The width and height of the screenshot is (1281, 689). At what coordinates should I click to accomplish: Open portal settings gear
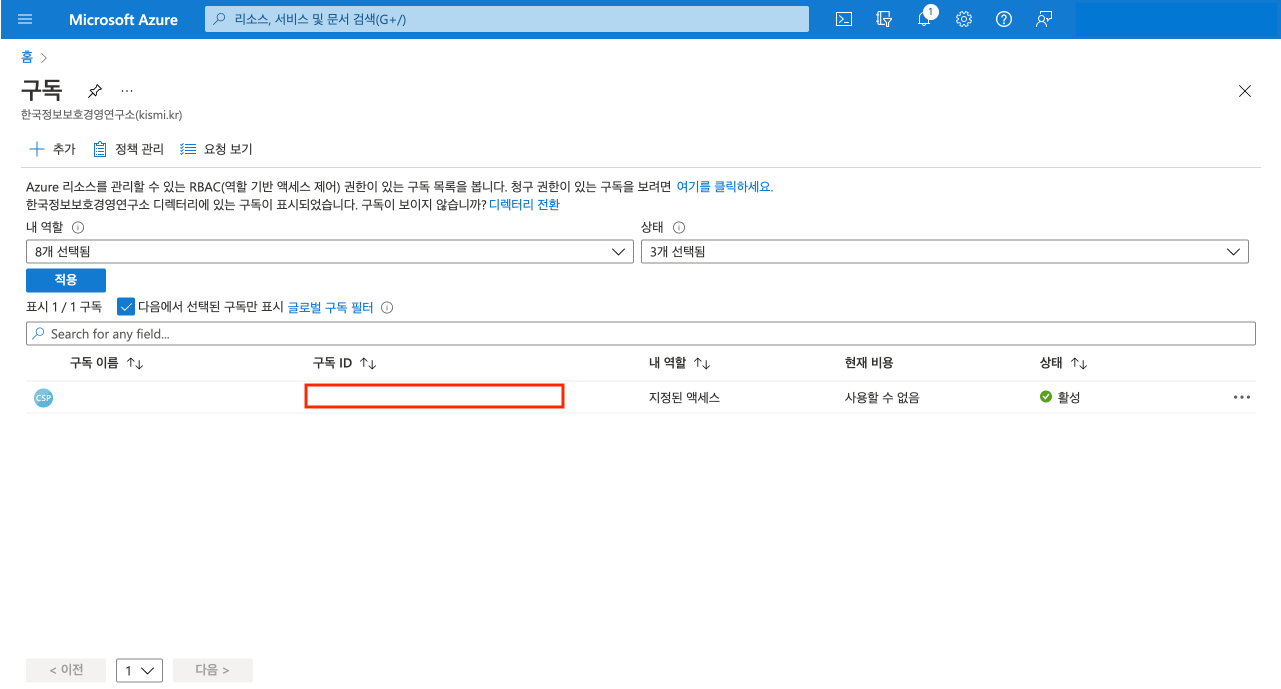964,19
